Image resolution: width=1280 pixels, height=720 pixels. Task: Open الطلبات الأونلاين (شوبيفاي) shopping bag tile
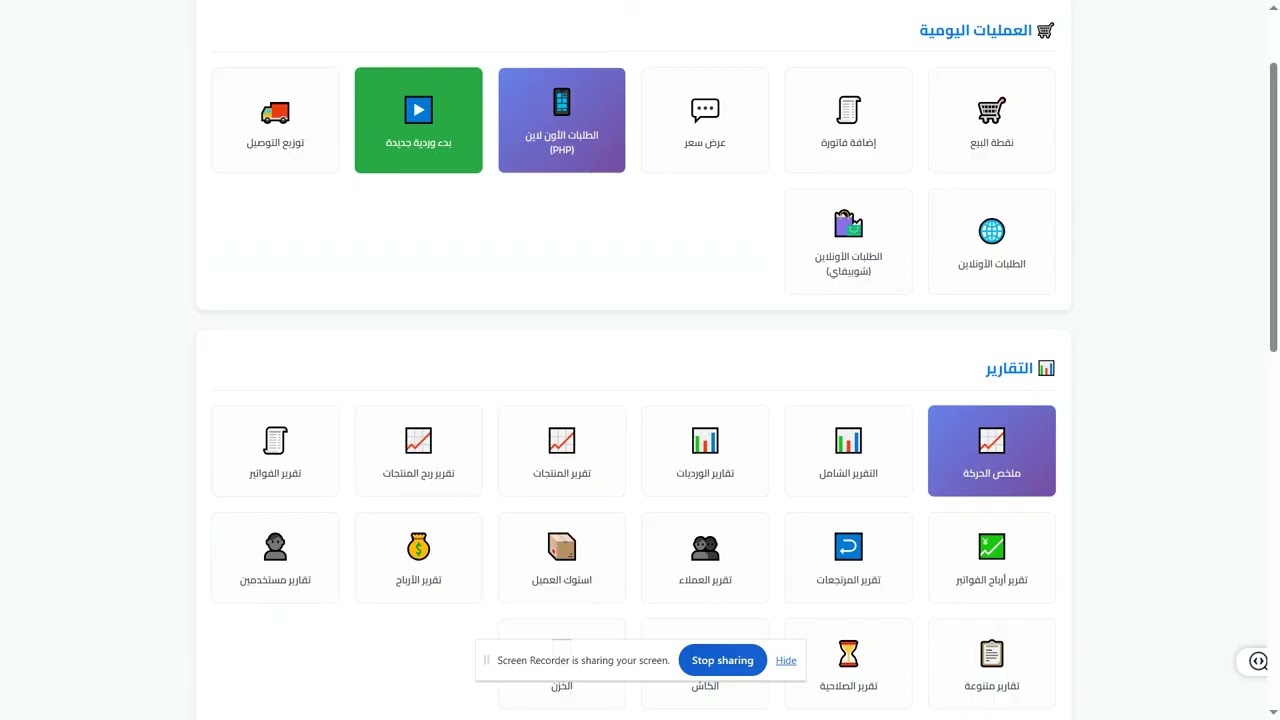point(848,242)
